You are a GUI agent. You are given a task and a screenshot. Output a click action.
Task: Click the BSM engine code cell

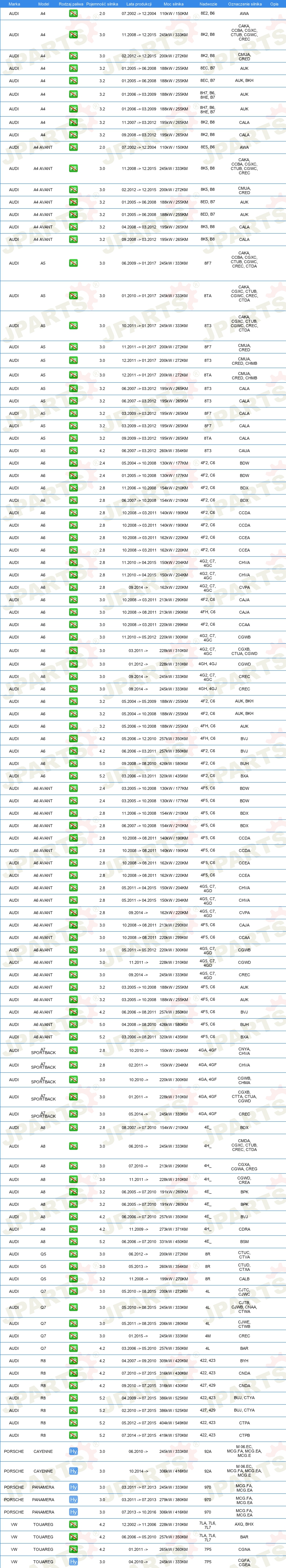244,1242
